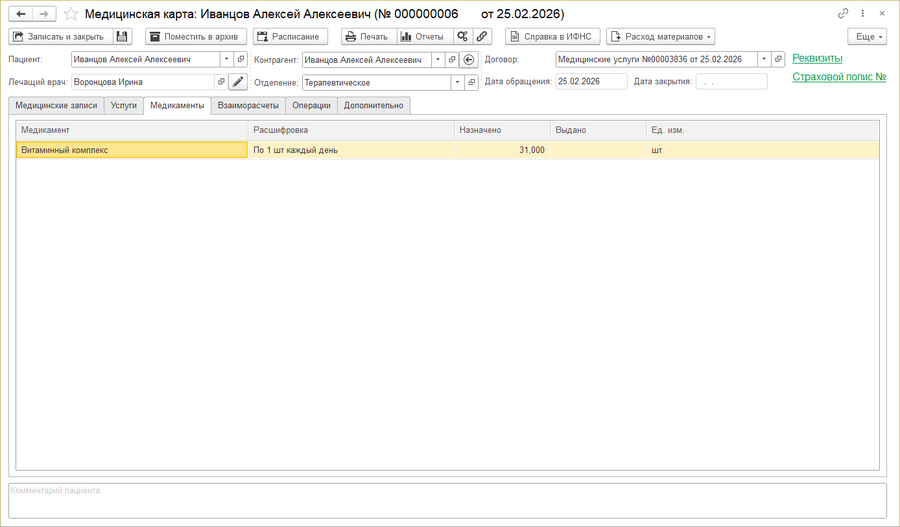The width and height of the screenshot is (900, 527).
Task: Select the 31,000 Назначено cell
Action: tap(502, 150)
